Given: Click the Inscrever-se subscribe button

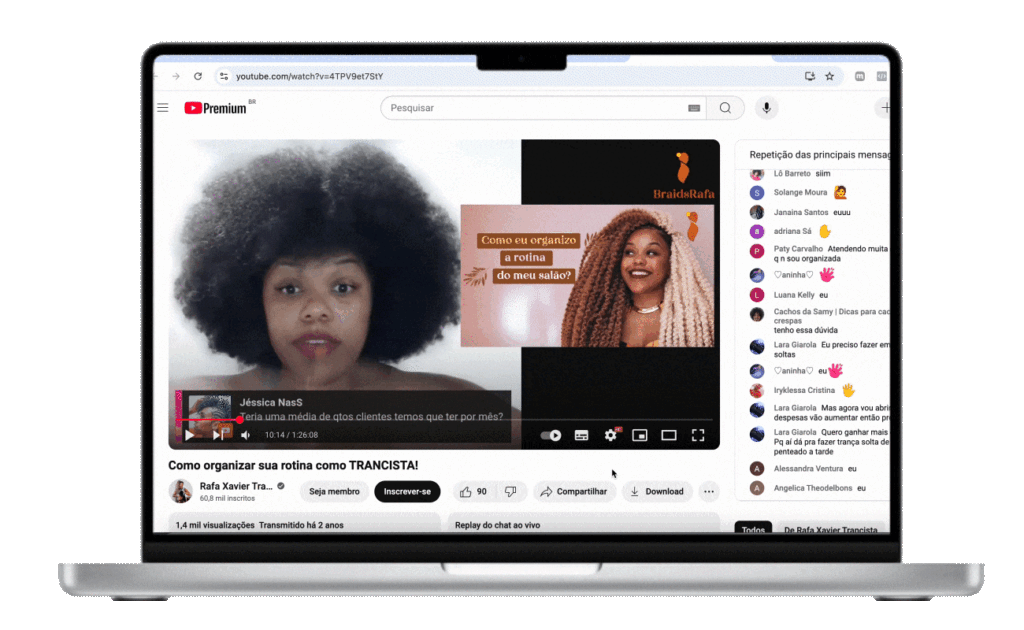Looking at the screenshot, I should 407,491.
